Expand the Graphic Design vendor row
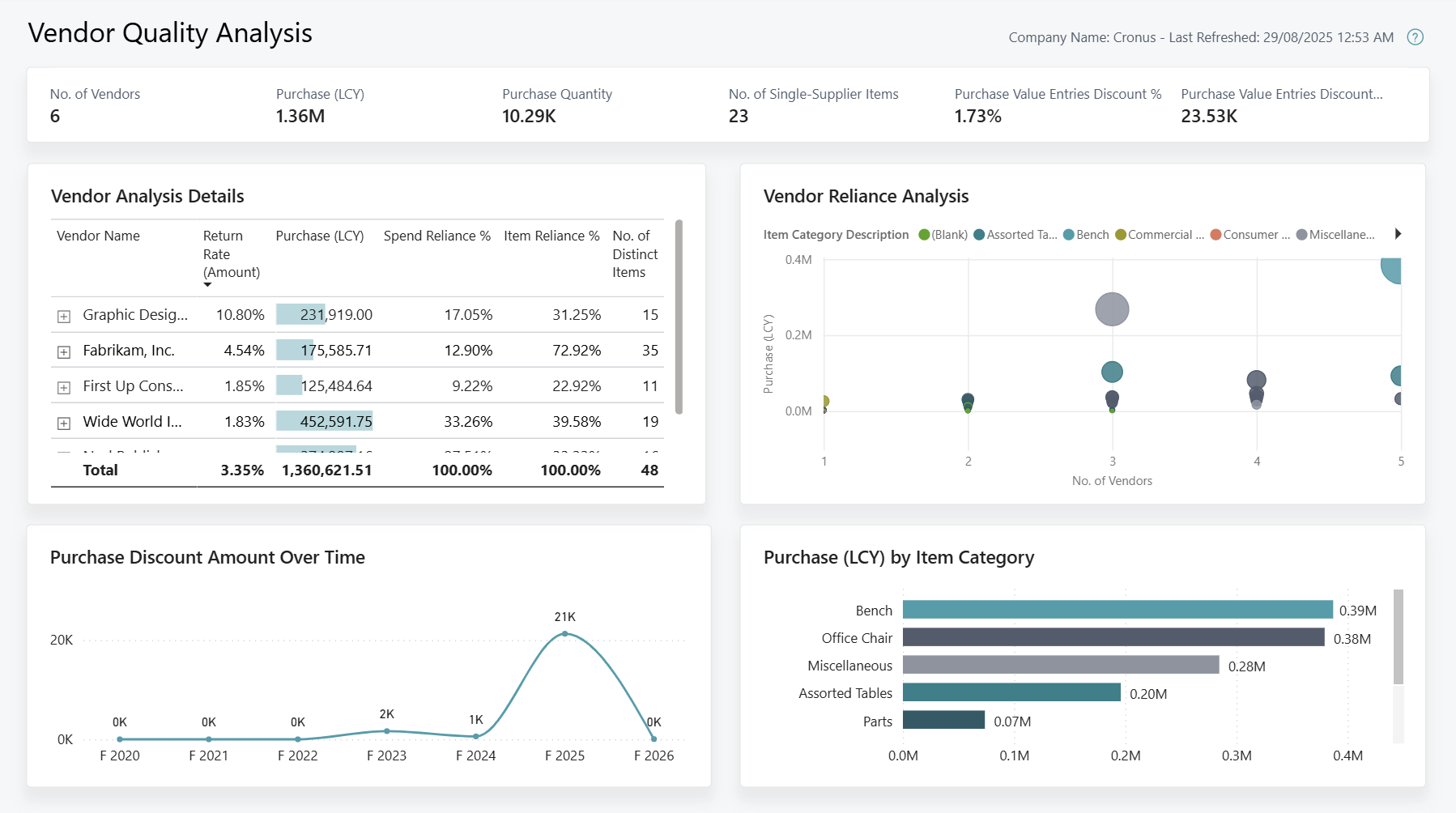This screenshot has width=1456, height=813. point(64,315)
